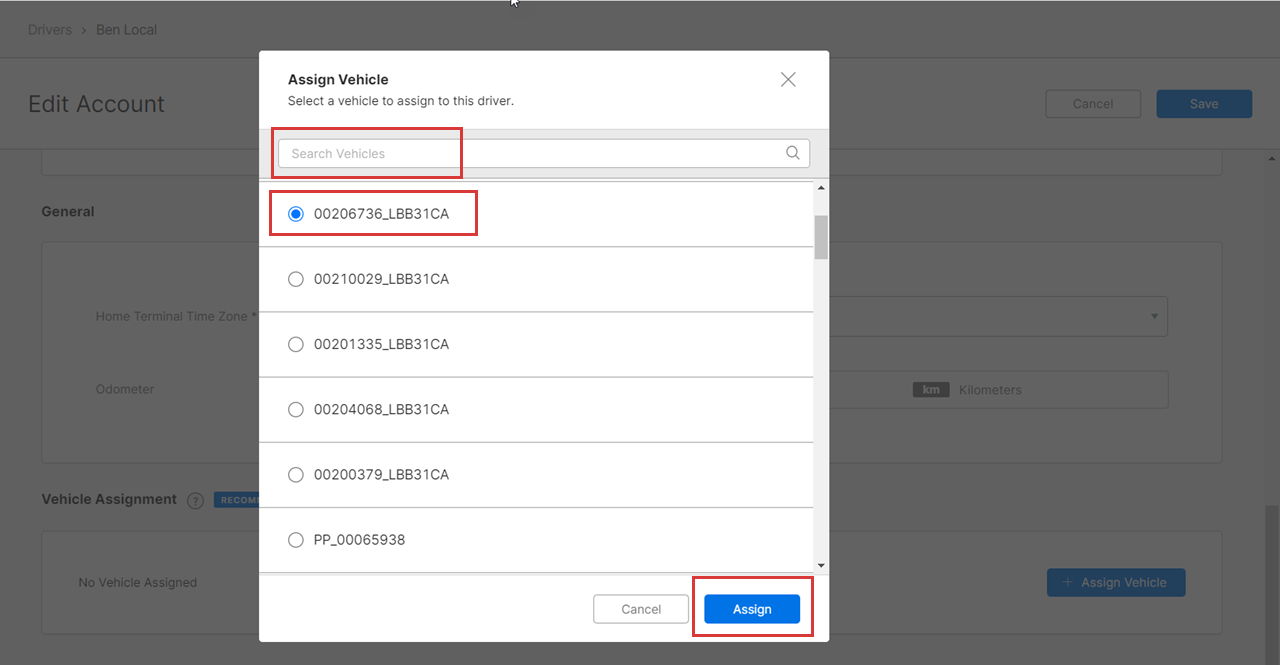This screenshot has height=665, width=1280.
Task: Click the vehicle list scrollbar thumb
Action: coord(821,237)
